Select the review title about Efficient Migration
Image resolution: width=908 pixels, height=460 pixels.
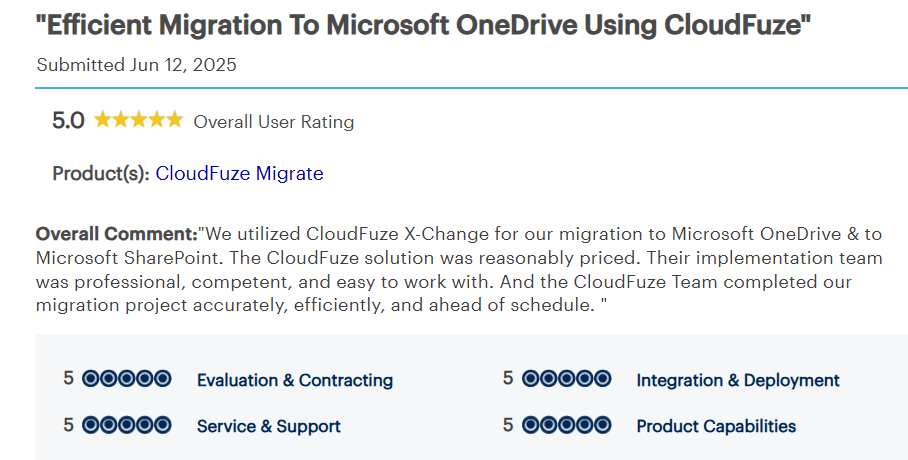coord(422,26)
